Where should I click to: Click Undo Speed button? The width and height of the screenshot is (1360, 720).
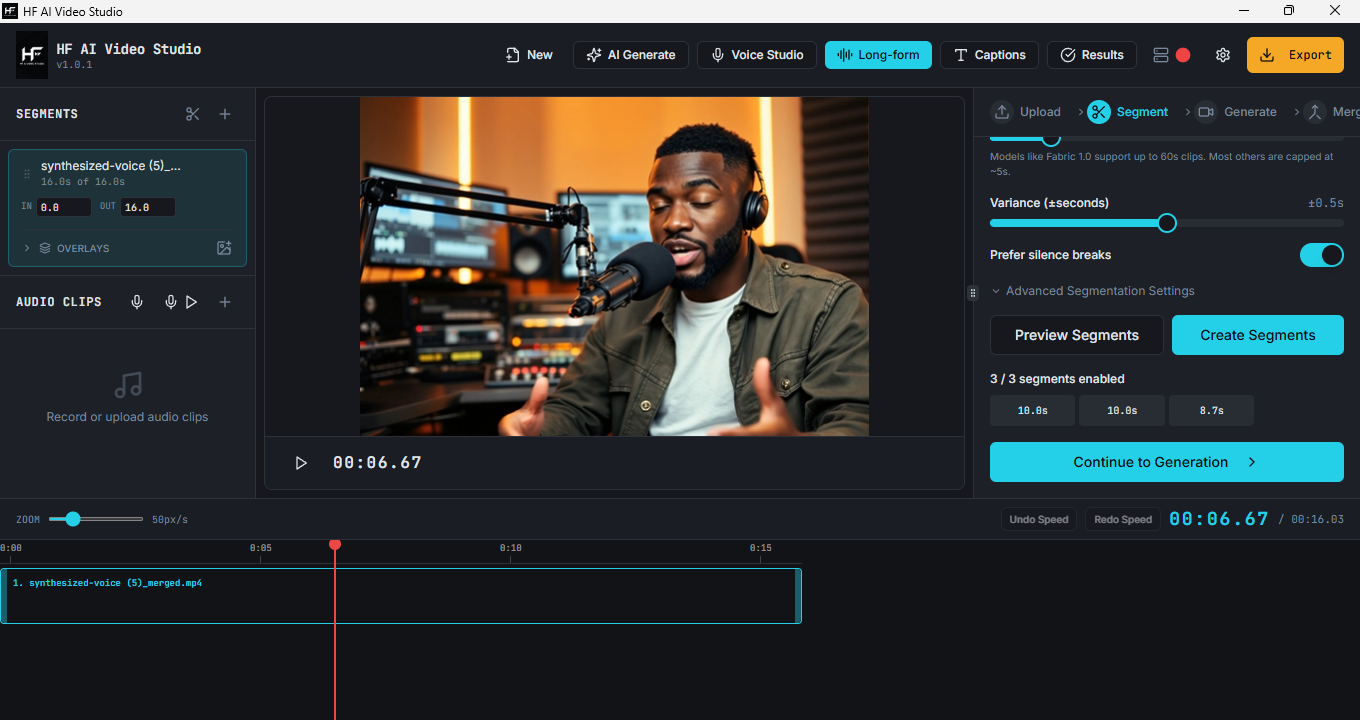tap(1039, 520)
